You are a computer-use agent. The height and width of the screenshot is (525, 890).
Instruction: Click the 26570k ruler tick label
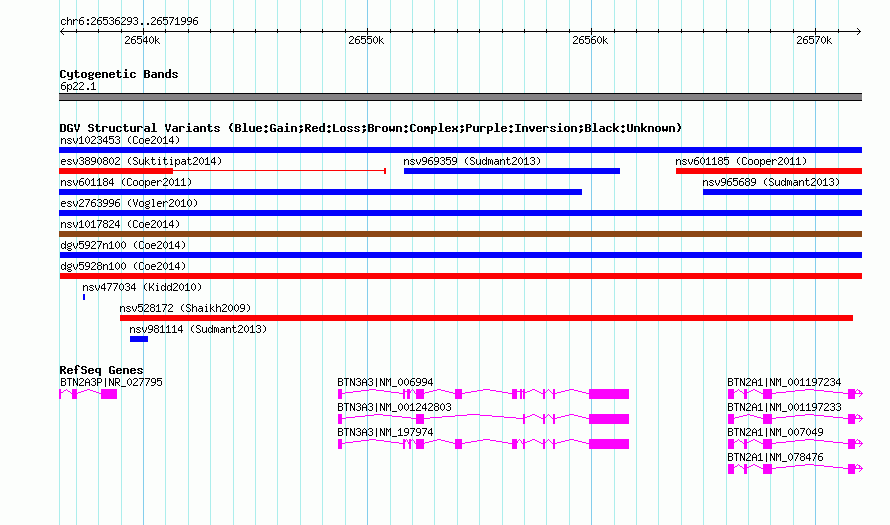coord(814,40)
